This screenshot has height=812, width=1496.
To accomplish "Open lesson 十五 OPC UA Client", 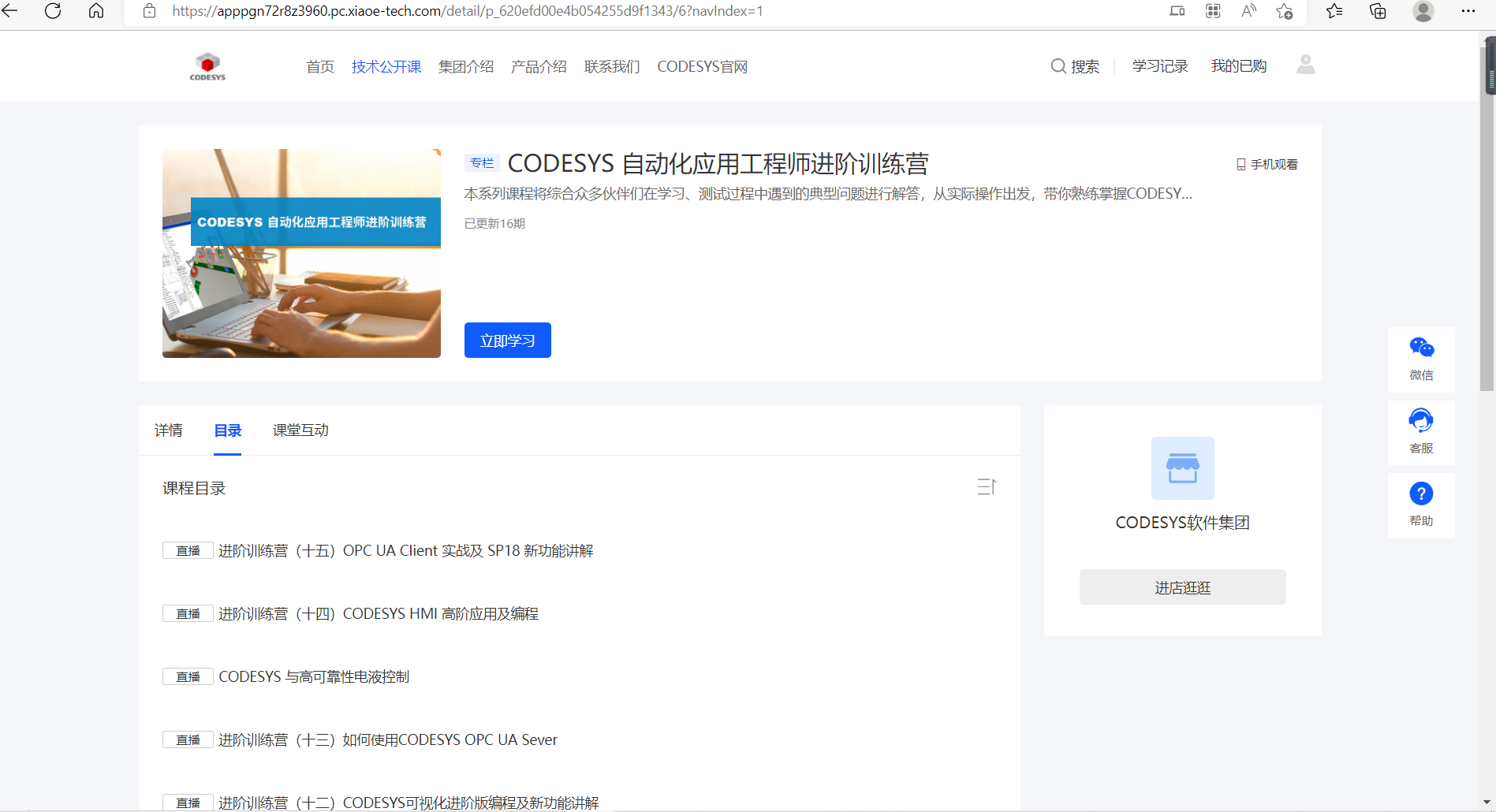I will 405,551.
